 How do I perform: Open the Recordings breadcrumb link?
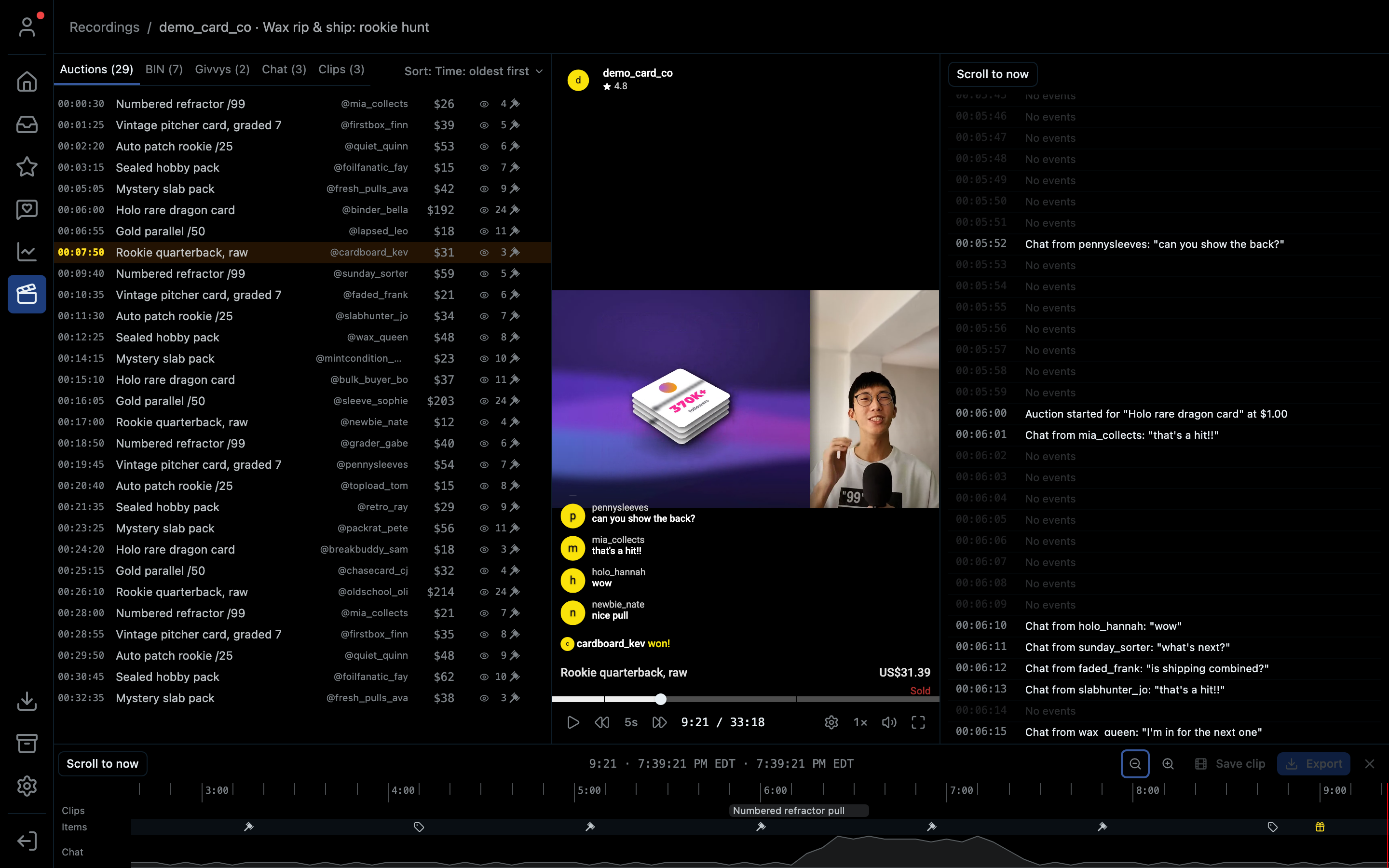click(105, 27)
